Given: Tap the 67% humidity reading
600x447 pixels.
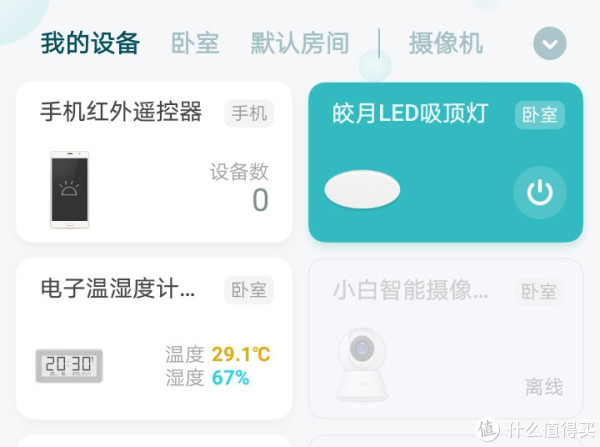Looking at the screenshot, I should click(231, 378).
